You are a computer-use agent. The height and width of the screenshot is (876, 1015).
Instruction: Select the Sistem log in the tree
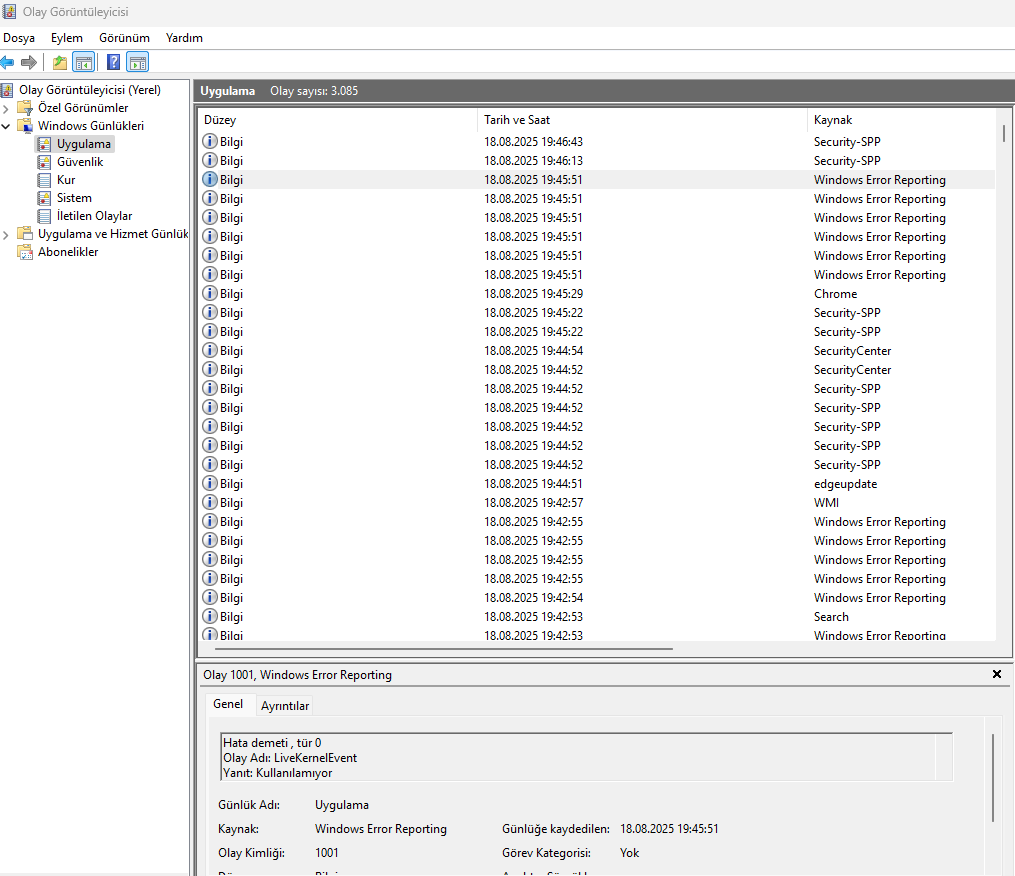[x=74, y=198]
